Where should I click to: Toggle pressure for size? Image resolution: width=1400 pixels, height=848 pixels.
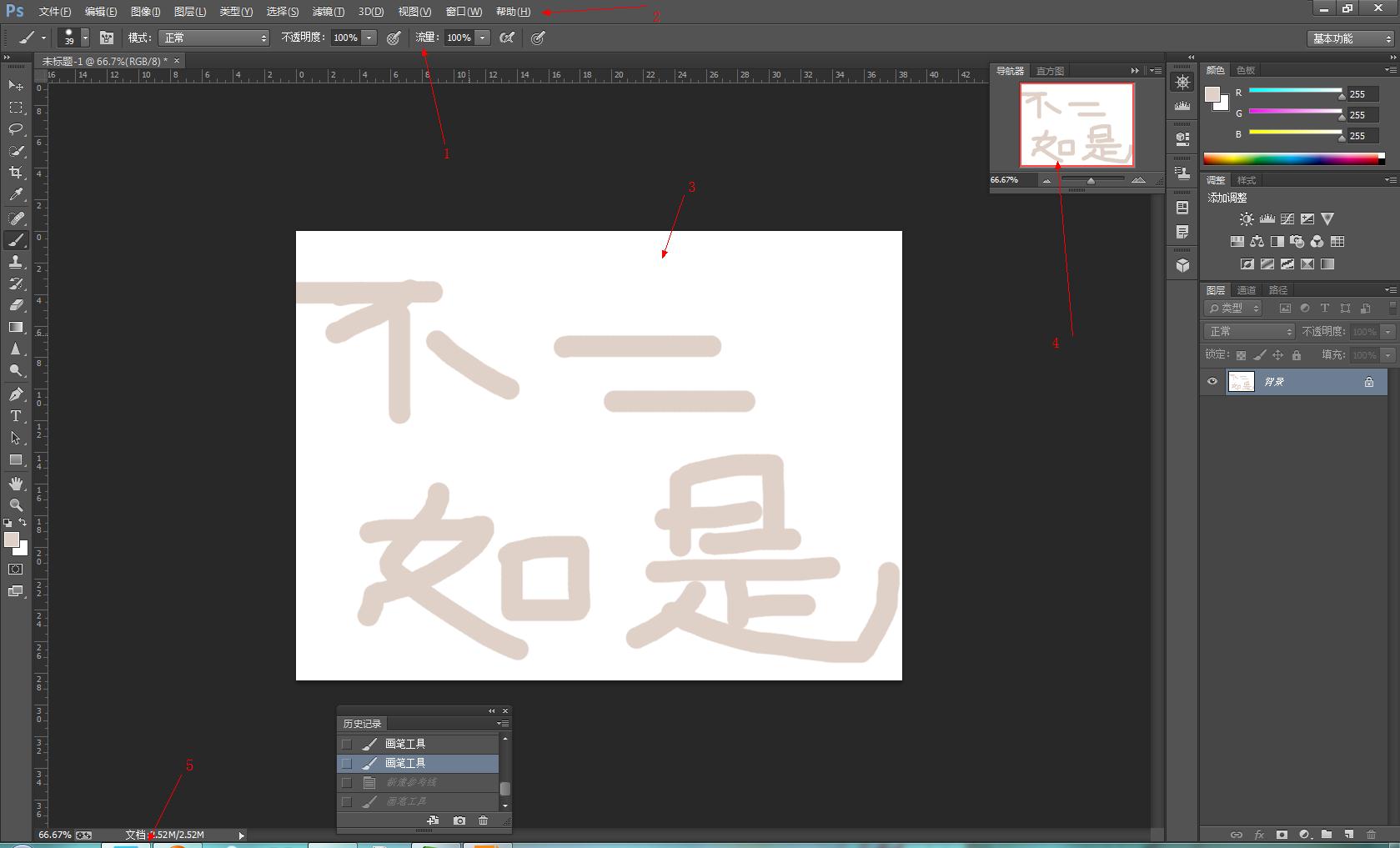tap(538, 38)
